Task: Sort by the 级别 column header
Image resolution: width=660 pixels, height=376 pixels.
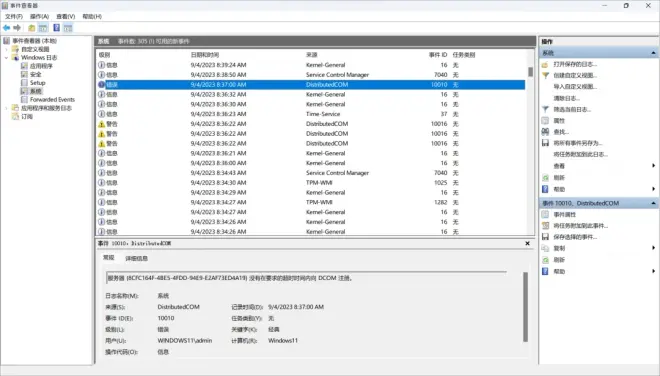Action: tap(104, 55)
